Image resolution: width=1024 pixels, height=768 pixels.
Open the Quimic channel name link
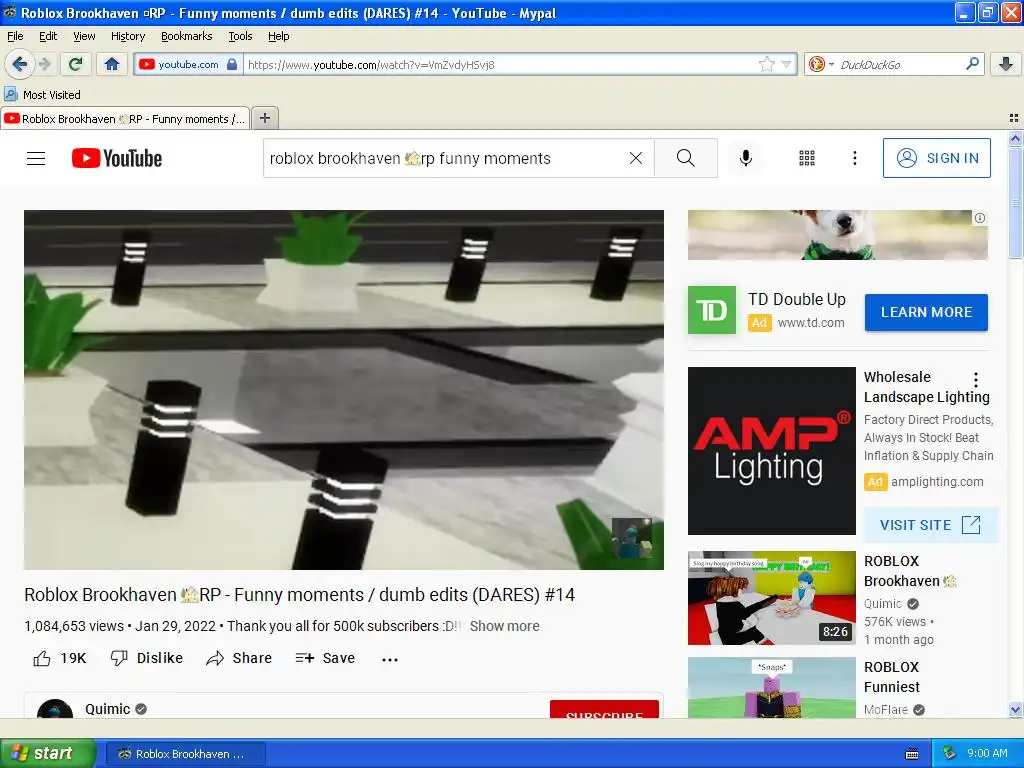(107, 709)
